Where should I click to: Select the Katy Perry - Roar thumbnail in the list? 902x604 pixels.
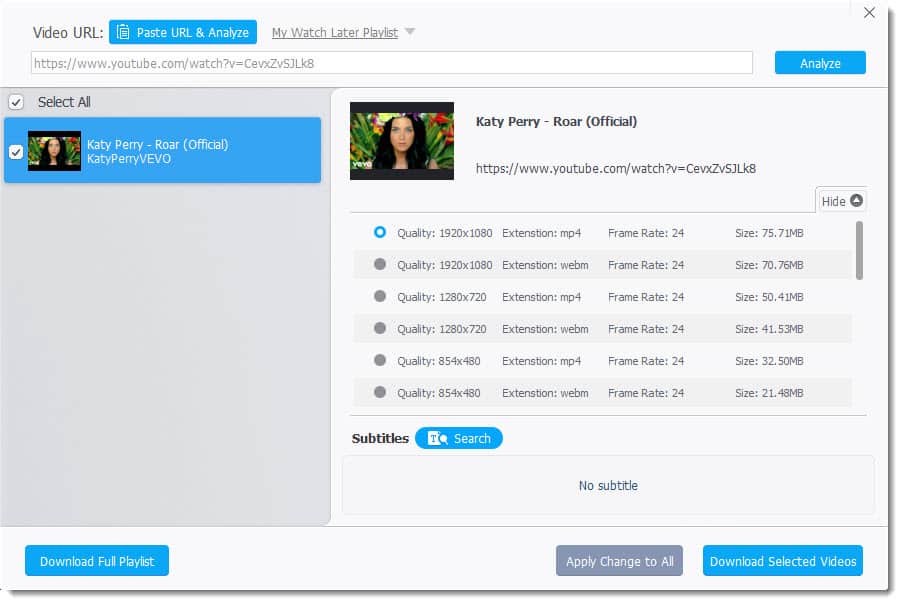[x=55, y=151]
